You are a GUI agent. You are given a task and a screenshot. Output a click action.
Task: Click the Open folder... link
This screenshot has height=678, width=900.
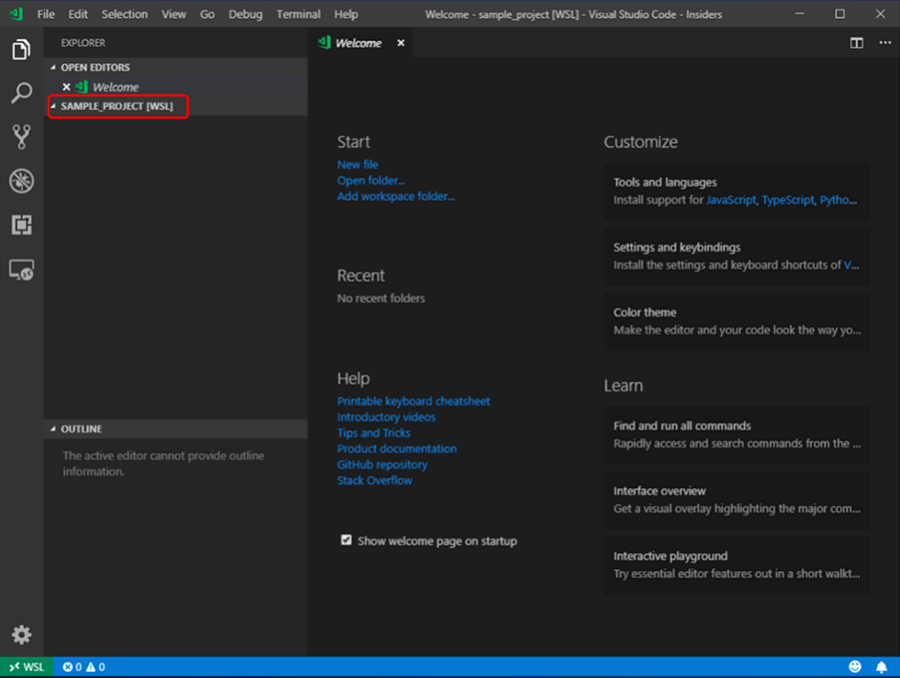click(371, 181)
